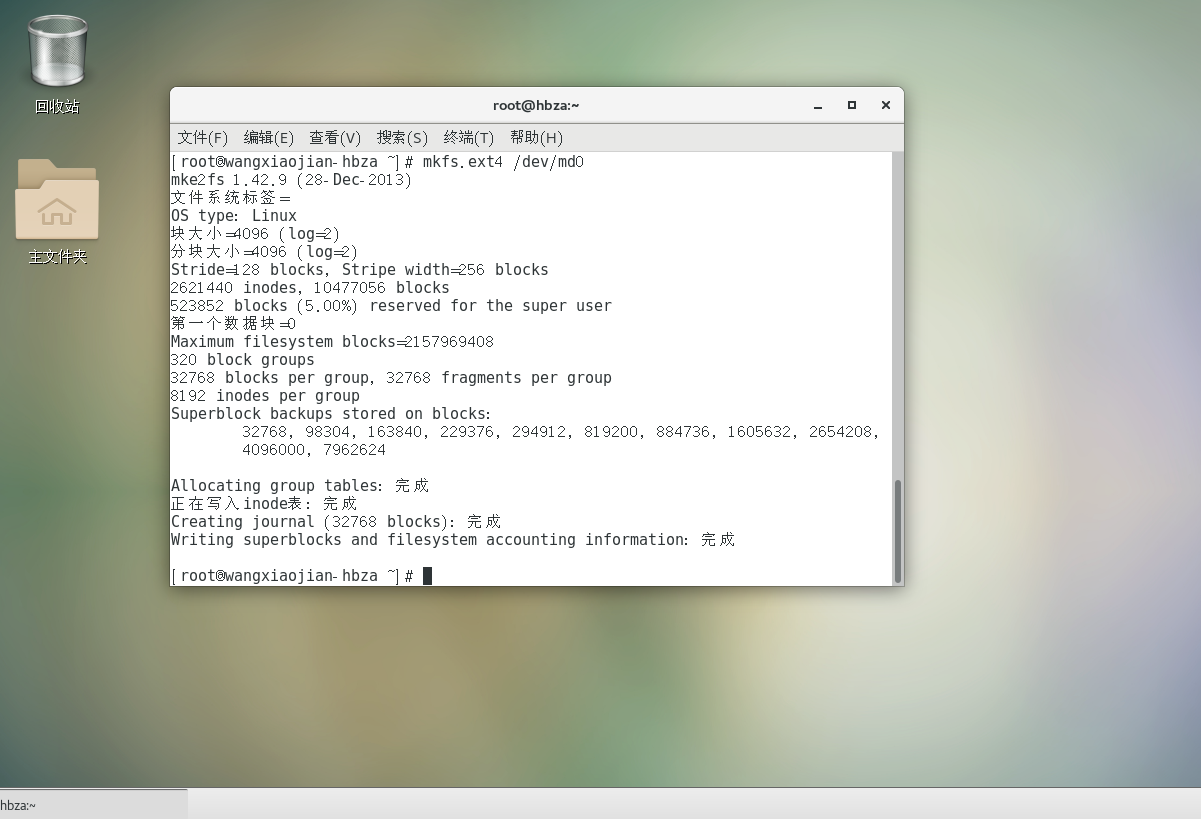Image resolution: width=1201 pixels, height=819 pixels.
Task: Close the root@hbza terminal window
Action: tap(886, 105)
